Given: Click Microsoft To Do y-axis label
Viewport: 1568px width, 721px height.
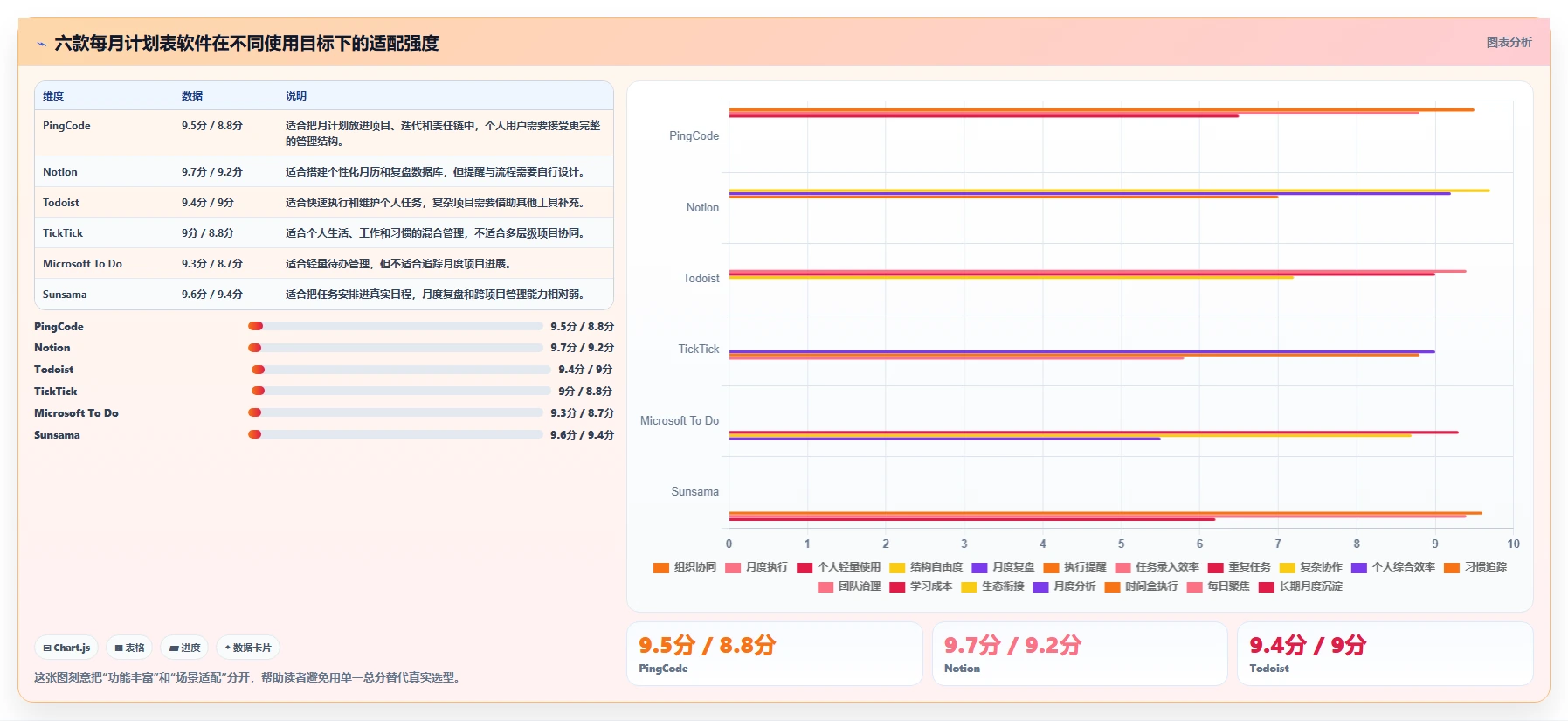Looking at the screenshot, I should (x=680, y=421).
